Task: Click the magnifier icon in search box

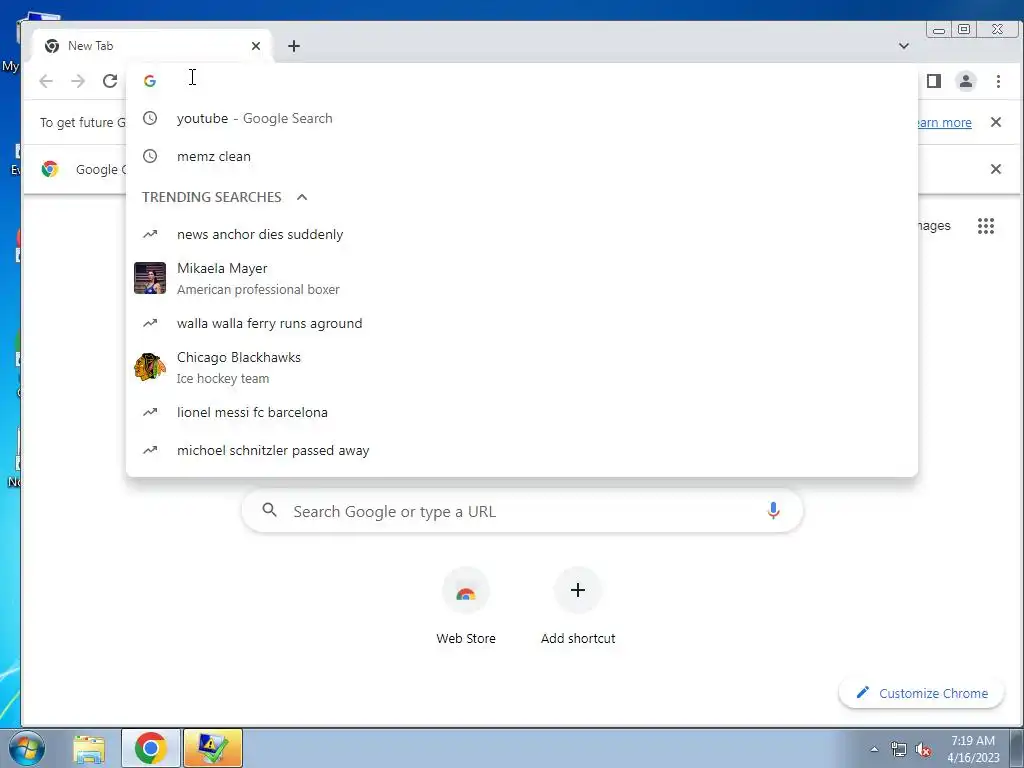Action: tap(269, 510)
